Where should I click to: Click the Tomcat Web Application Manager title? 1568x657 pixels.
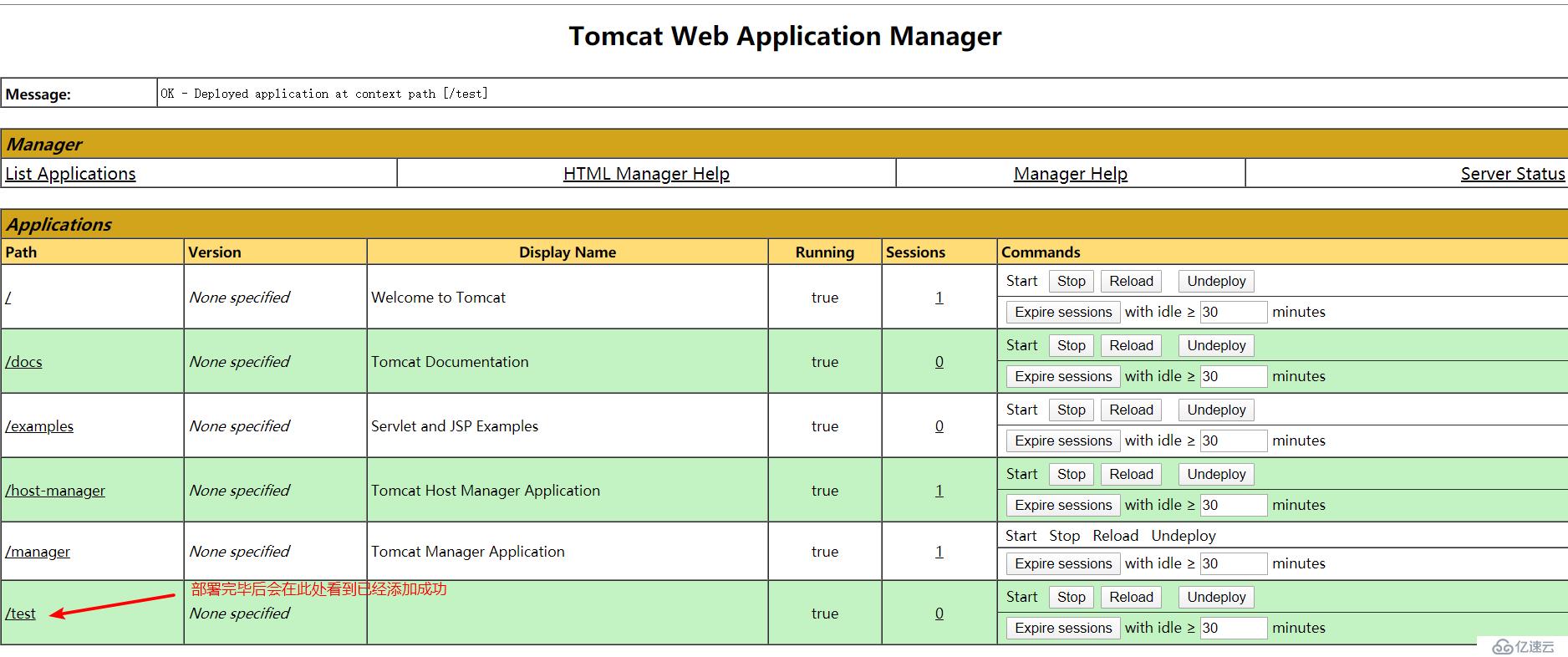pos(785,36)
